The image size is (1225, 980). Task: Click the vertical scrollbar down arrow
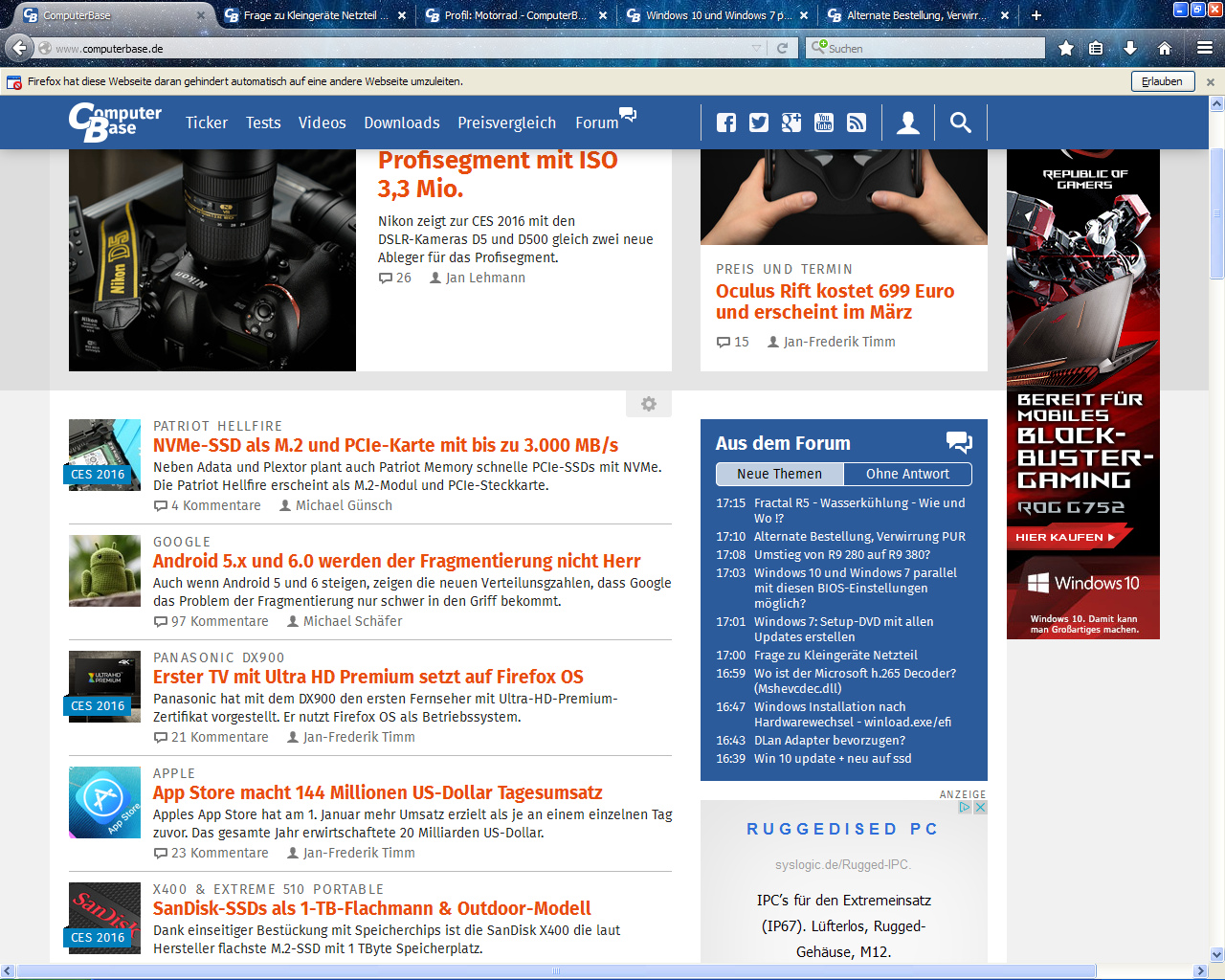point(1217,954)
